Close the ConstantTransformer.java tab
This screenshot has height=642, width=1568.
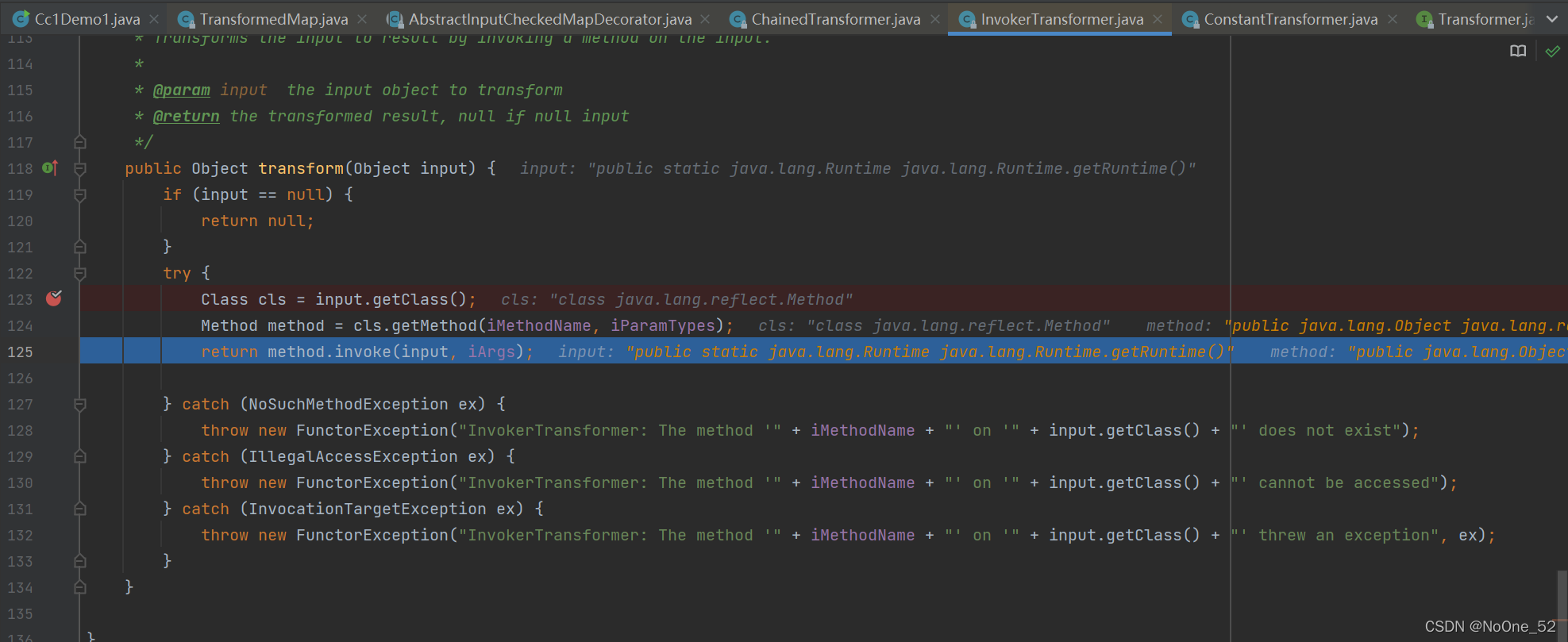[x=1393, y=19]
